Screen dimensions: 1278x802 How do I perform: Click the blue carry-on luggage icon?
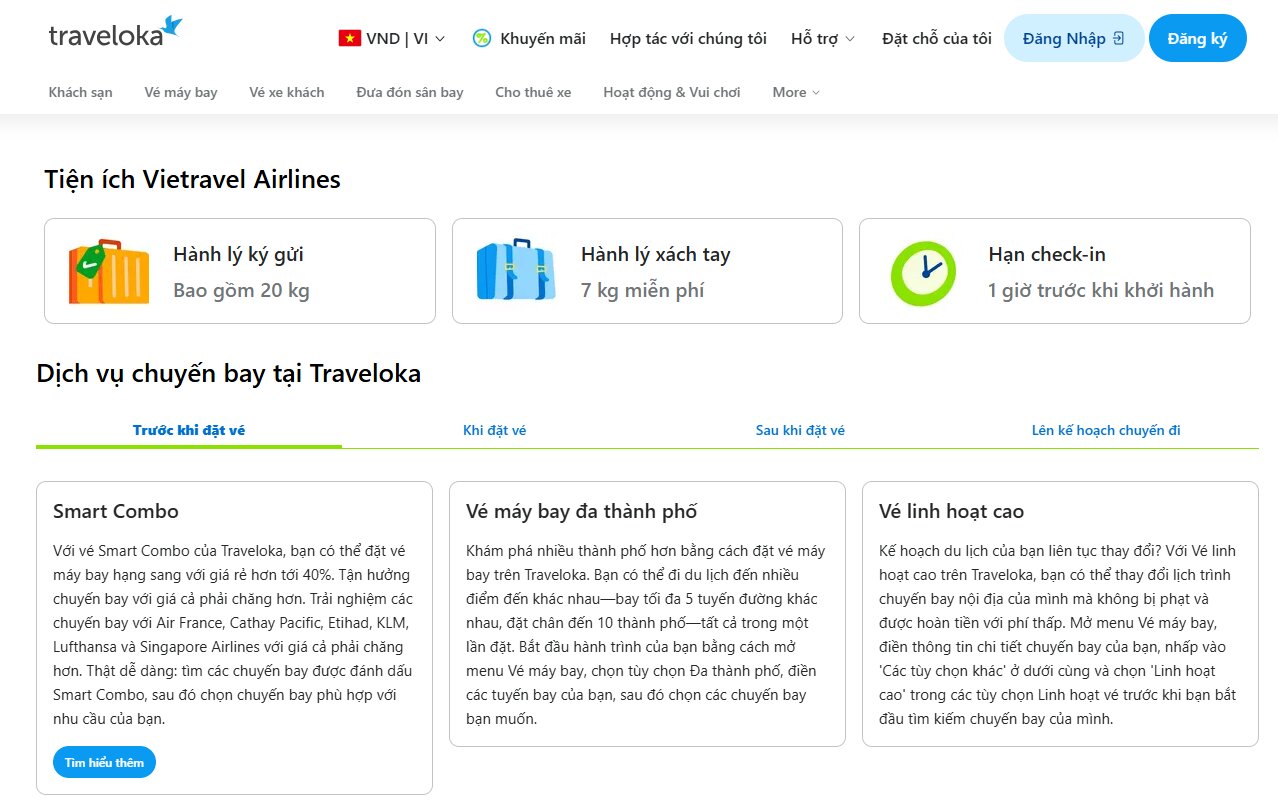pyautogui.click(x=516, y=270)
